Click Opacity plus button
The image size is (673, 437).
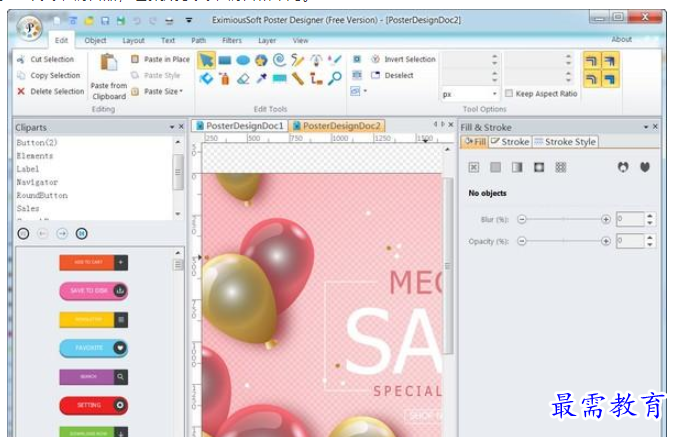[606, 241]
